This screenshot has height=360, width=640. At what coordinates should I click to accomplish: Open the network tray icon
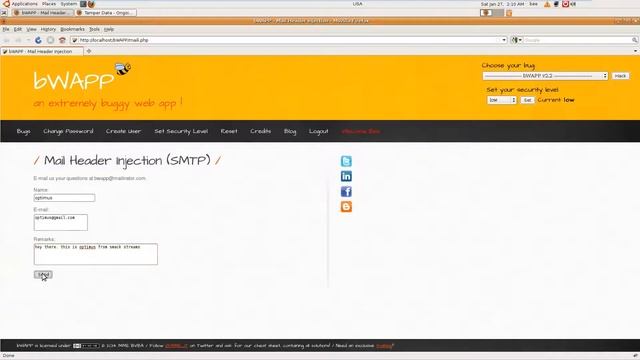(x=556, y=4)
